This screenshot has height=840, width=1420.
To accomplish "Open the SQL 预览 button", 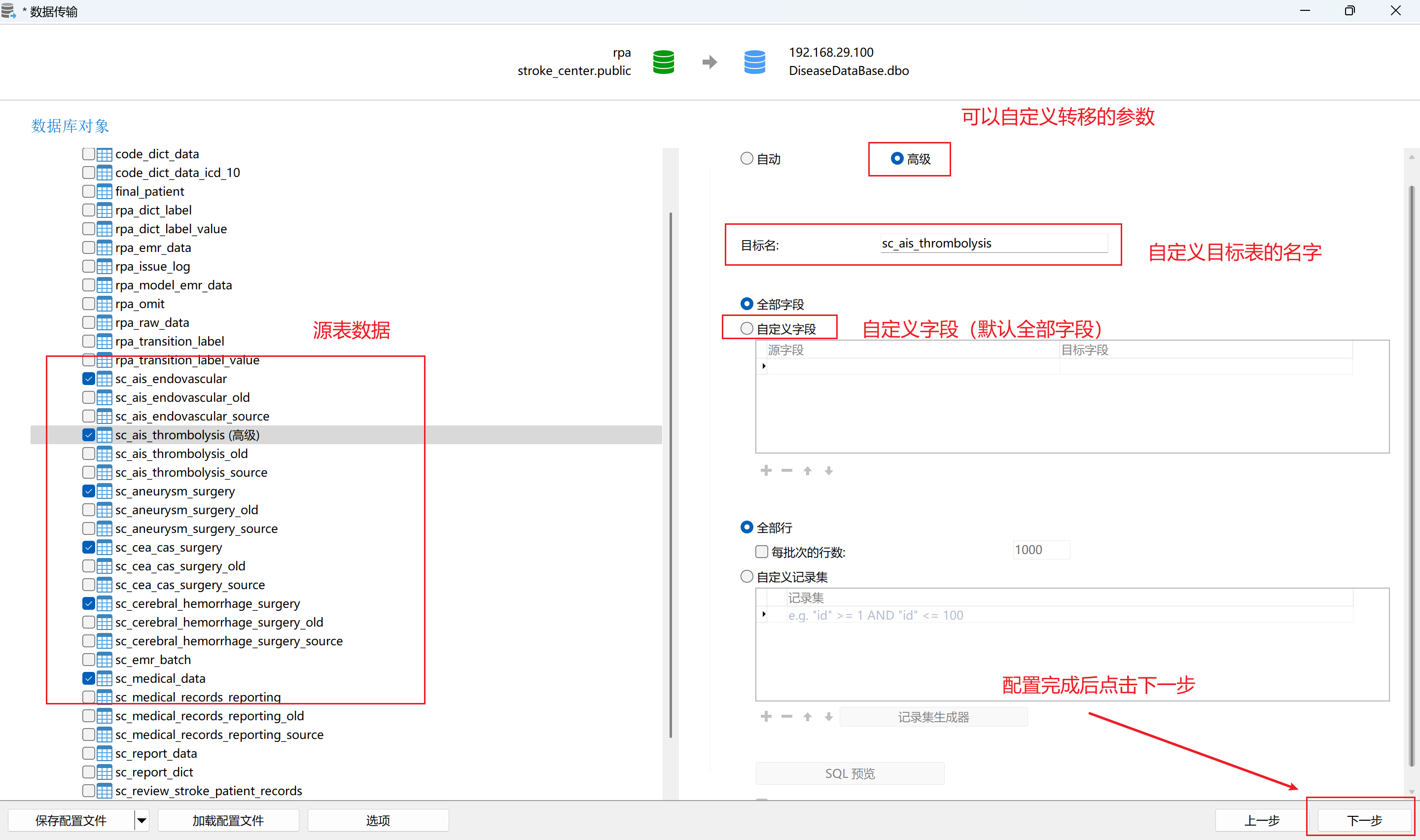I will (850, 773).
